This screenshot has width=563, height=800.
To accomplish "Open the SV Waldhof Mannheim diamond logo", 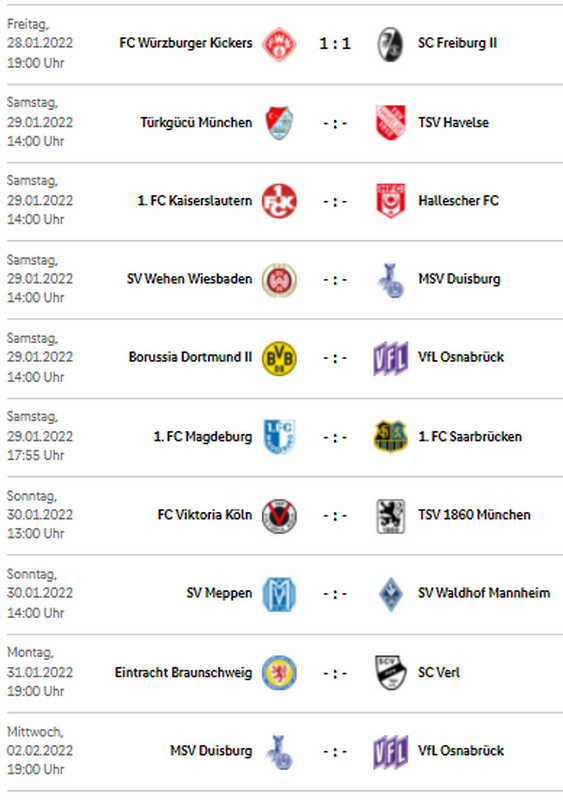I will point(390,594).
